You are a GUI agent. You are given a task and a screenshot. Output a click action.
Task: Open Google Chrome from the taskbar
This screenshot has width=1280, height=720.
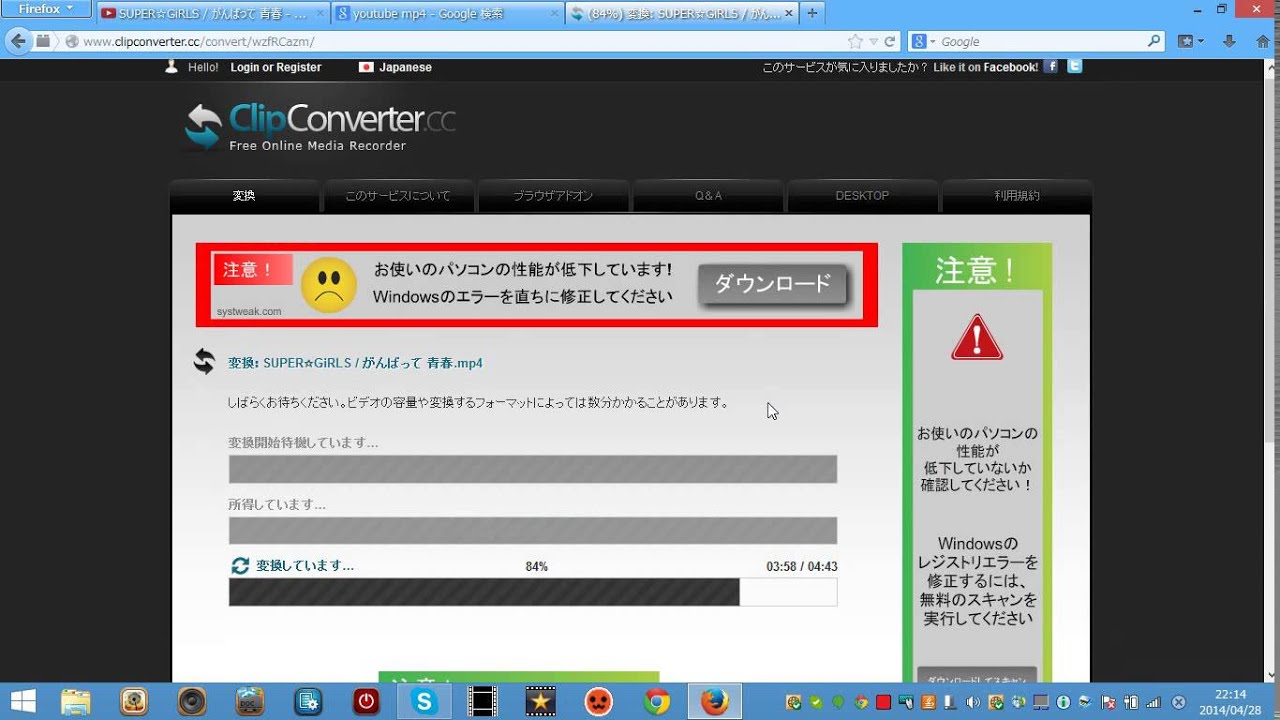(657, 701)
